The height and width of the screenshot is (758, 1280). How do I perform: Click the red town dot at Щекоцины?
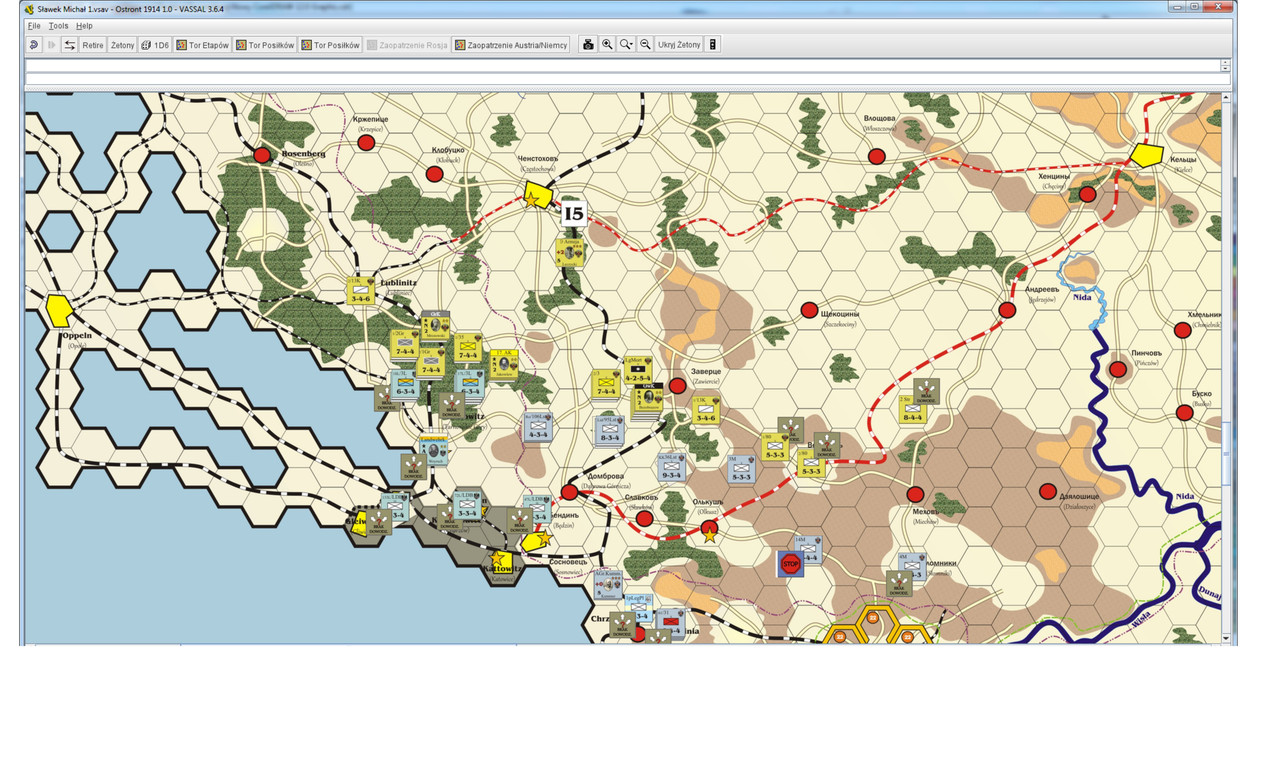coord(810,310)
